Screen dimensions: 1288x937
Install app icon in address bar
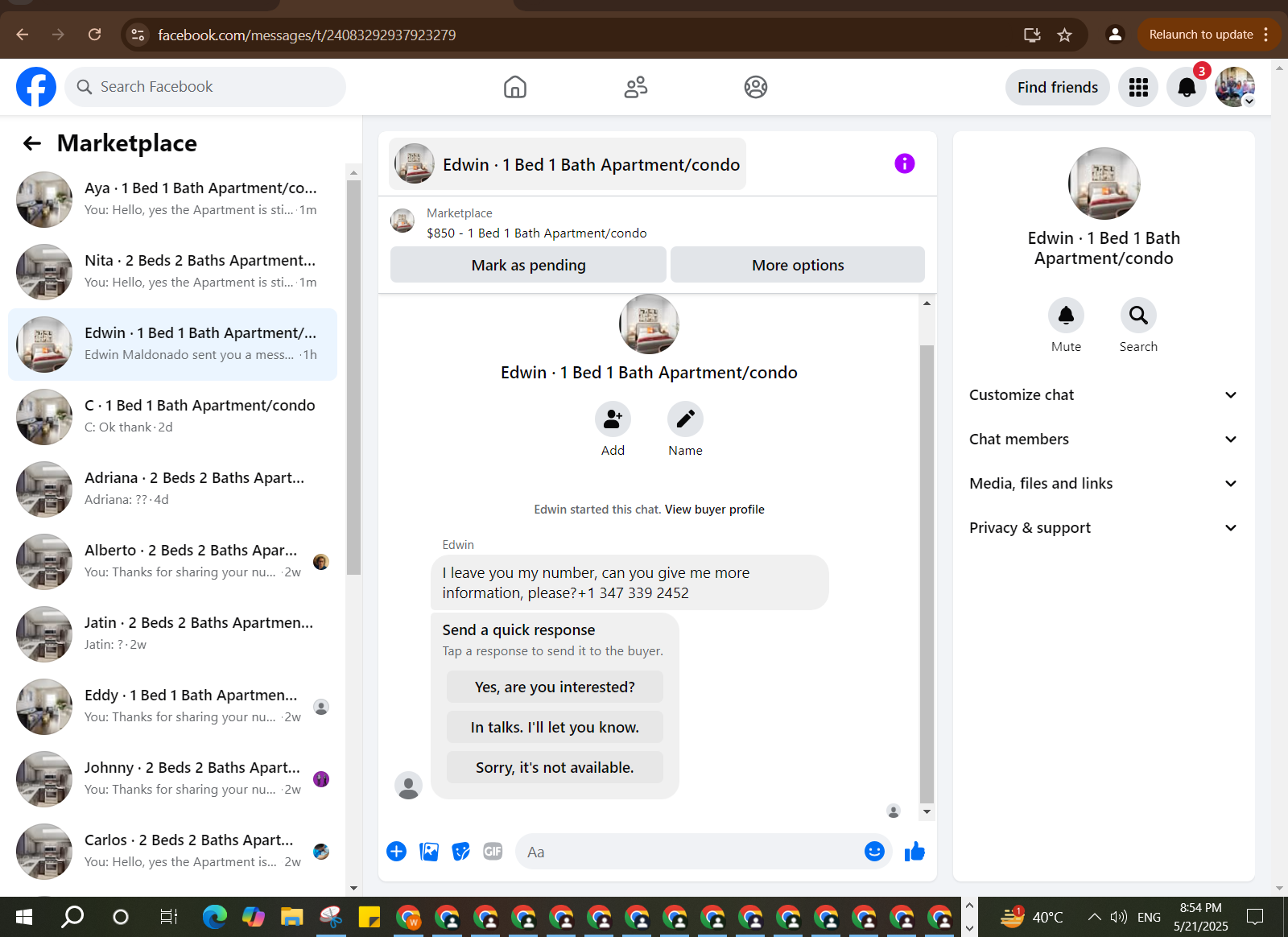[x=1032, y=35]
